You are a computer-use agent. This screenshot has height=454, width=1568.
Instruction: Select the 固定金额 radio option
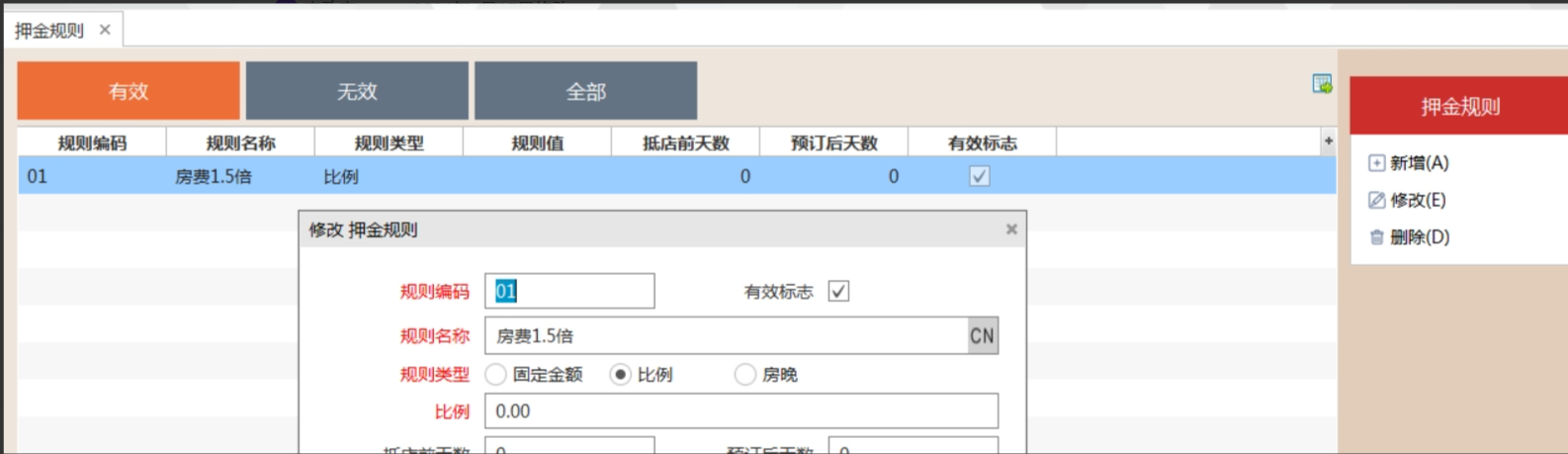click(x=496, y=375)
